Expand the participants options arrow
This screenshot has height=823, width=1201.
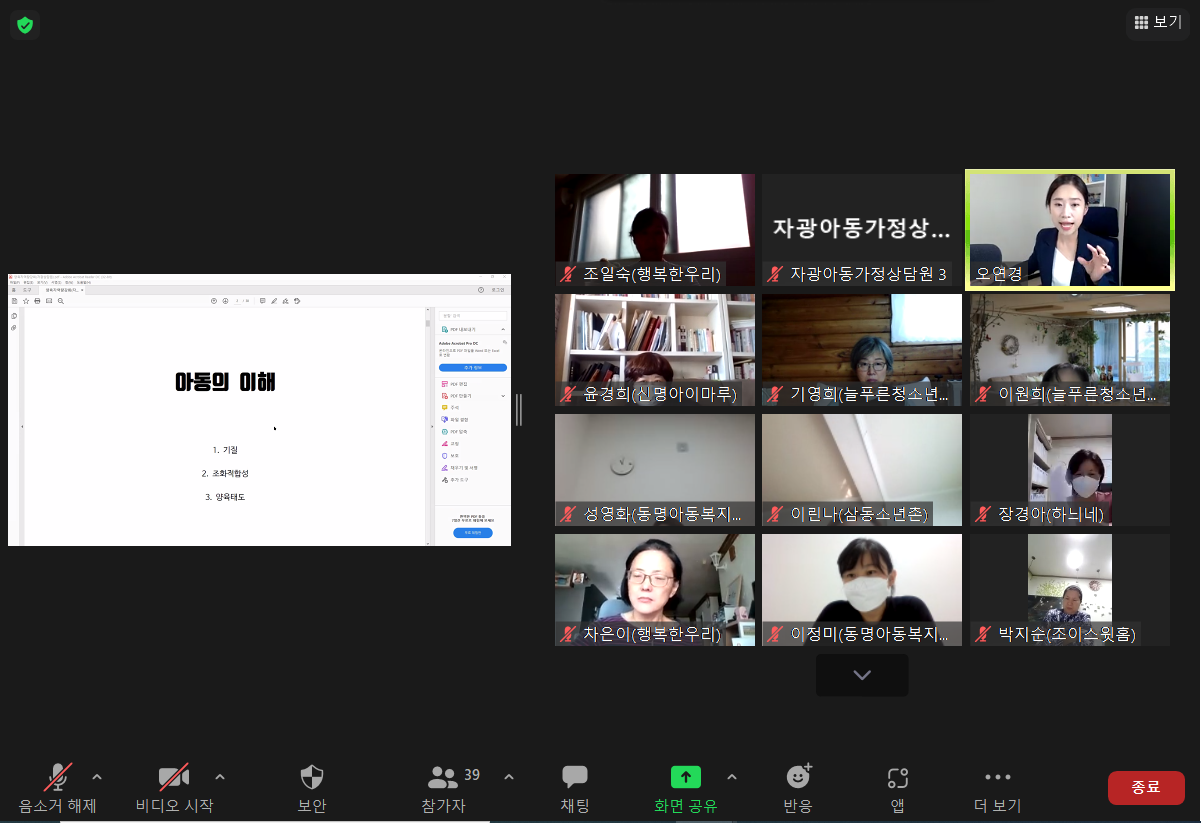tap(509, 777)
